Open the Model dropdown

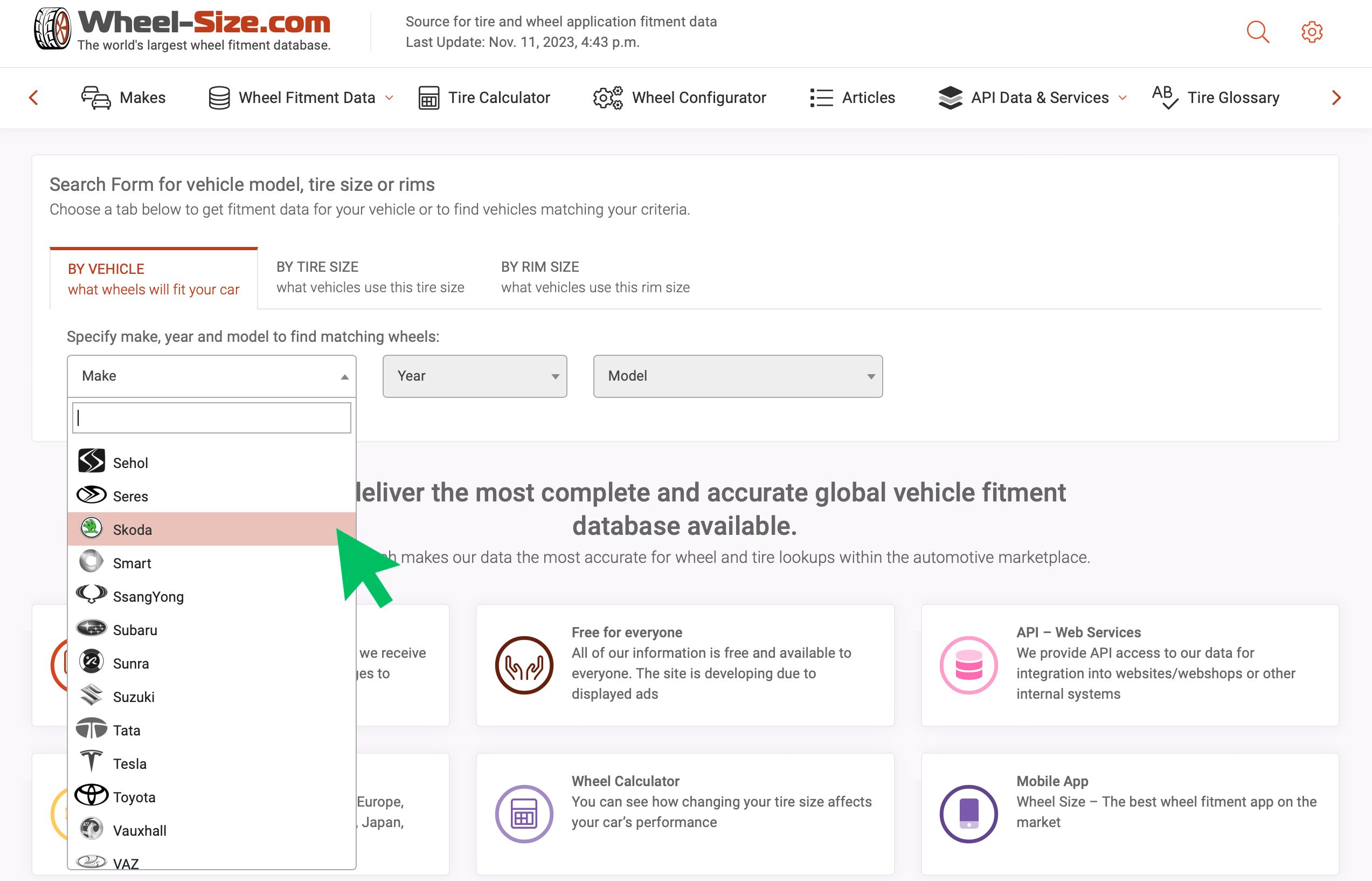pos(737,376)
